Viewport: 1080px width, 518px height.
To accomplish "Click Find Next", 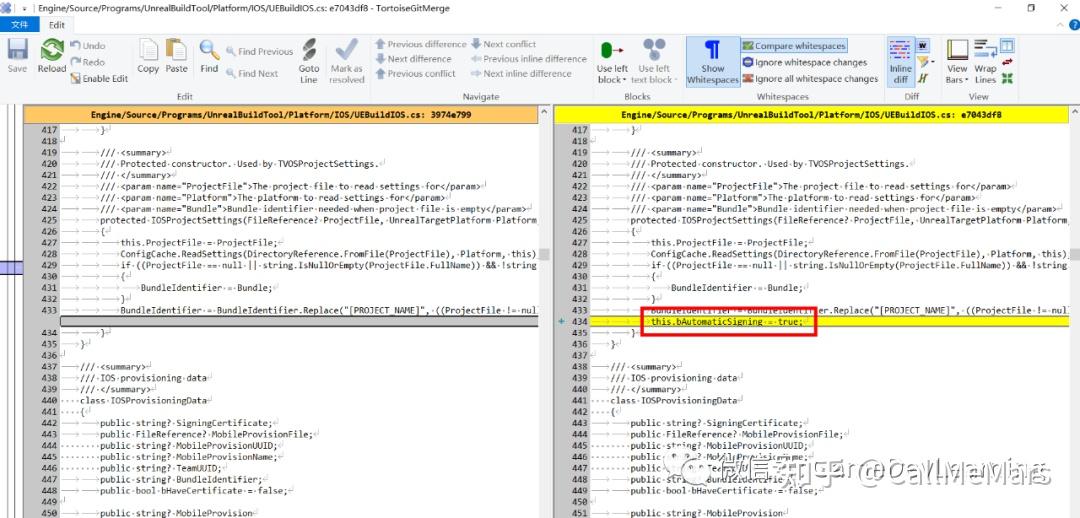I will click(x=252, y=73).
